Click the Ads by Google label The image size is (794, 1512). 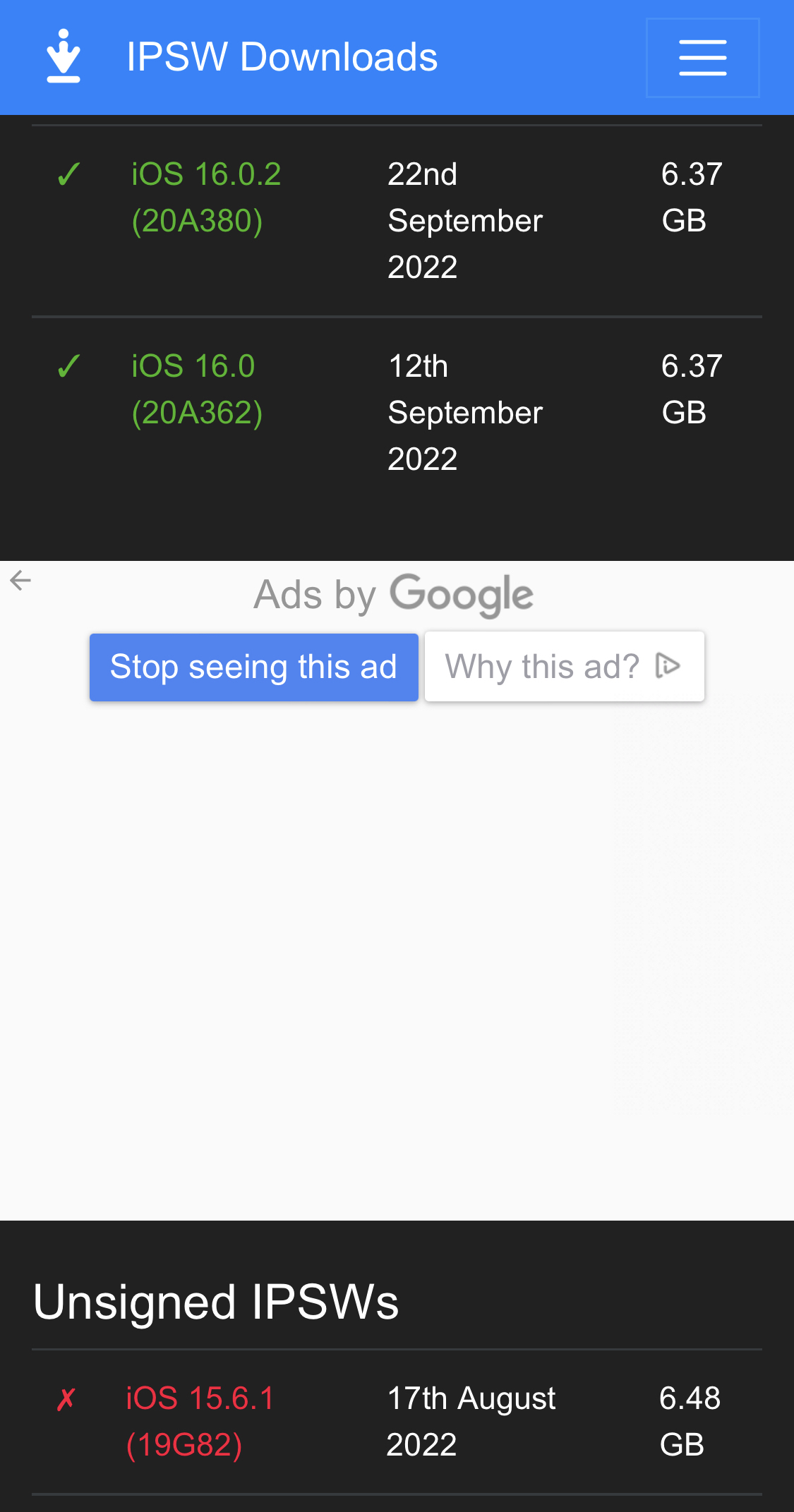coord(394,595)
